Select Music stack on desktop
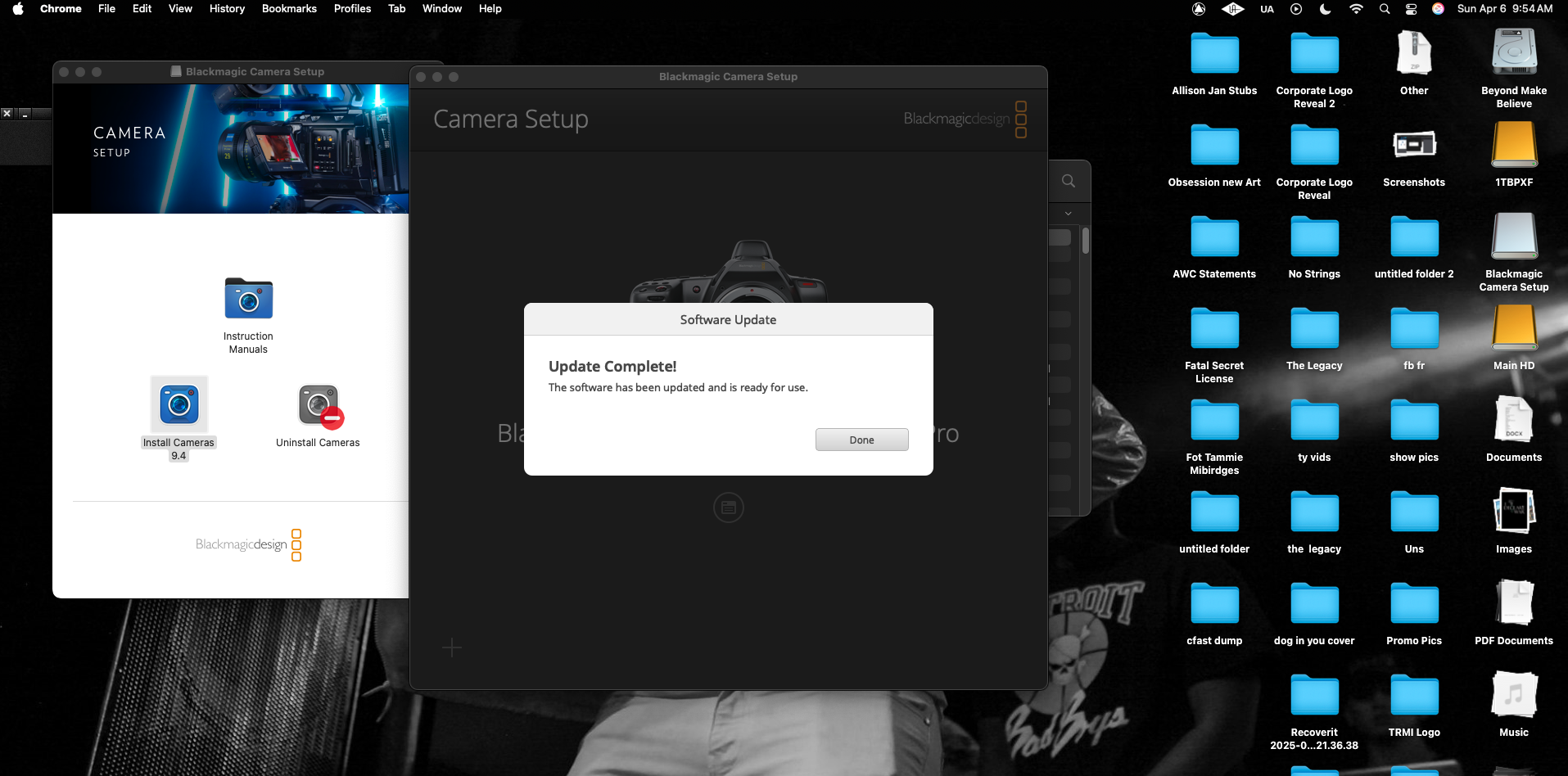 click(x=1514, y=695)
